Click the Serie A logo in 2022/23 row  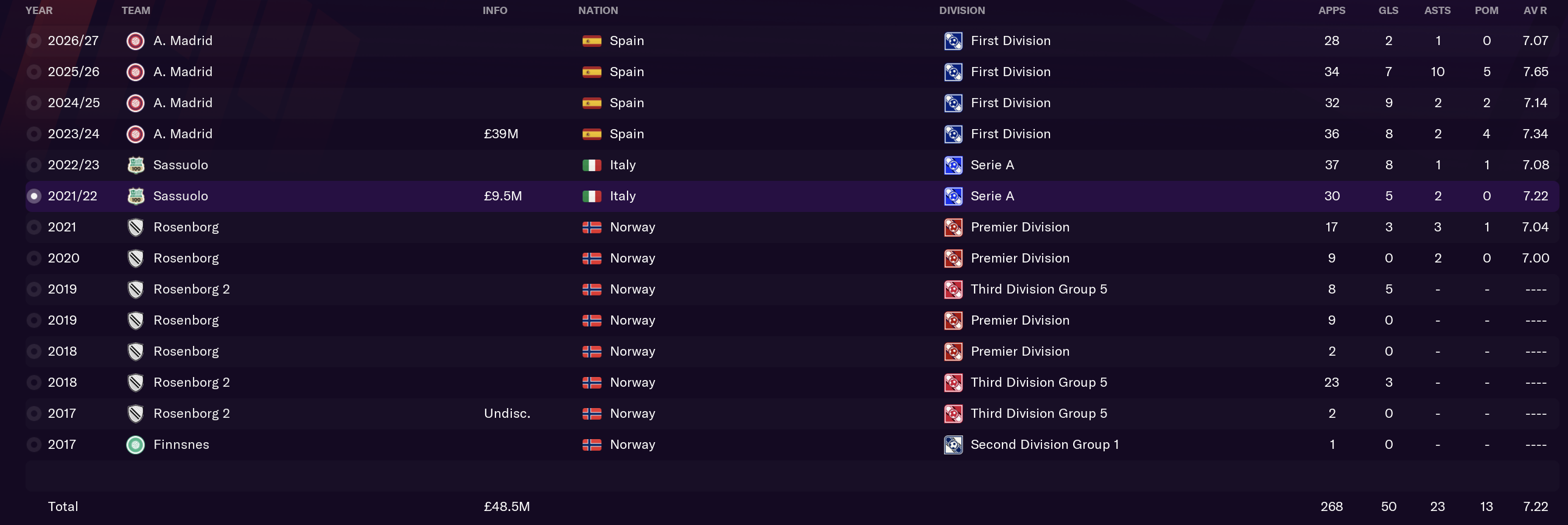click(953, 165)
